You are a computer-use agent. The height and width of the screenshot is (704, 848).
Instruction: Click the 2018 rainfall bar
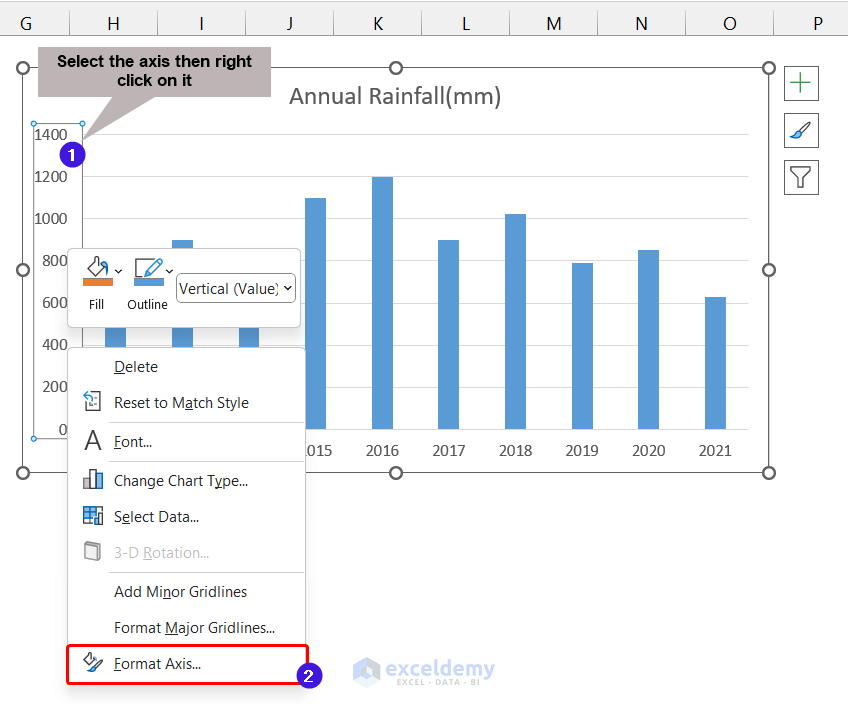[x=515, y=322]
